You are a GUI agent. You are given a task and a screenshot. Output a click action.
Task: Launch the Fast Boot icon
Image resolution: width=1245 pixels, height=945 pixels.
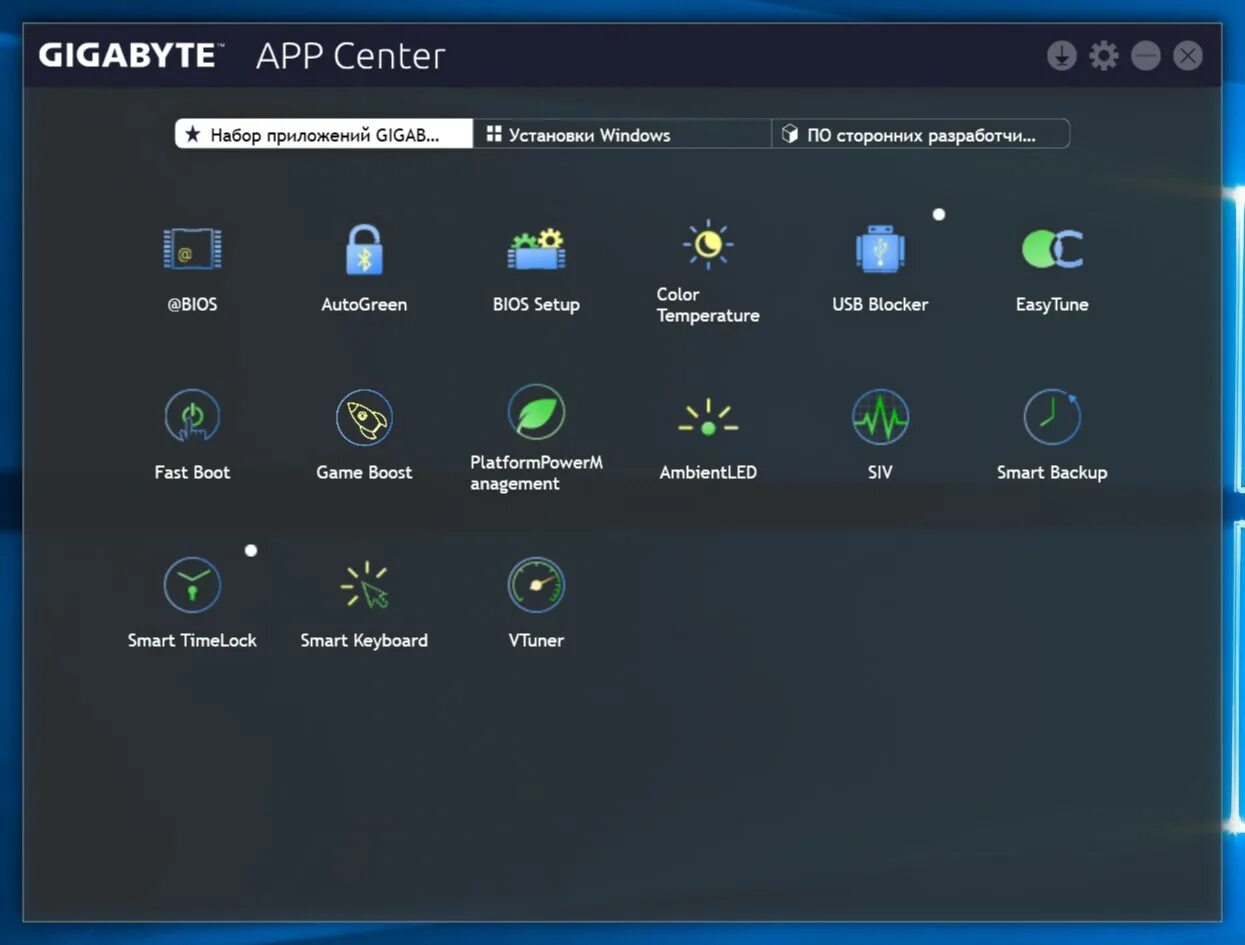point(192,416)
